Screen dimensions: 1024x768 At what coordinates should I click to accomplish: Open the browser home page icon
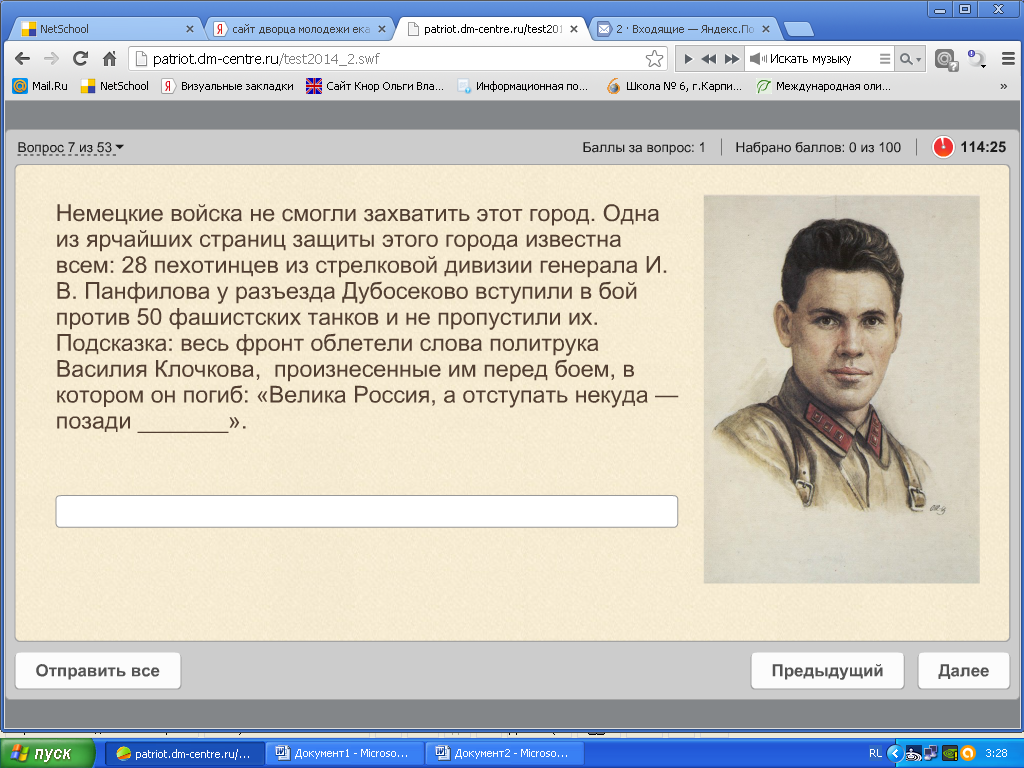[x=109, y=59]
